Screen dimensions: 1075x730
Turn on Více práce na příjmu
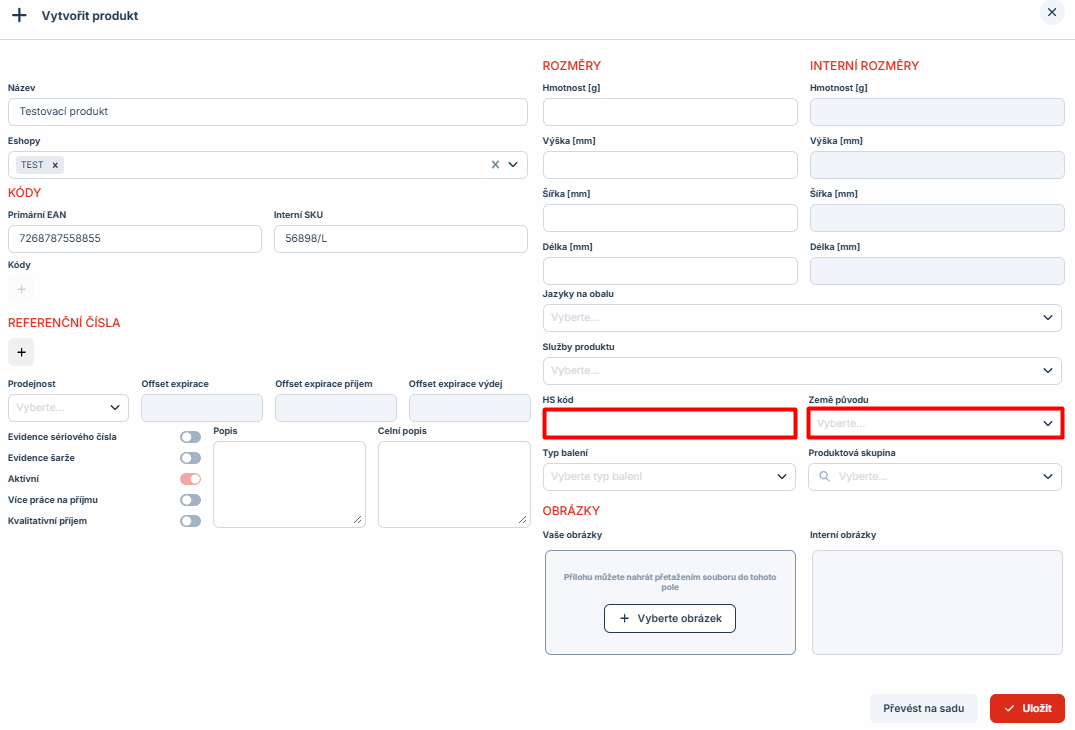(x=190, y=500)
